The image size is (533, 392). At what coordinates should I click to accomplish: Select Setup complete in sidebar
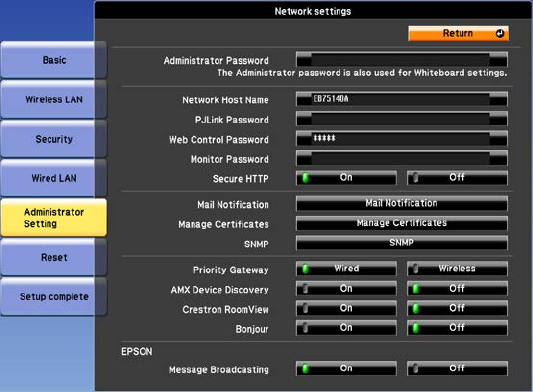[x=54, y=296]
